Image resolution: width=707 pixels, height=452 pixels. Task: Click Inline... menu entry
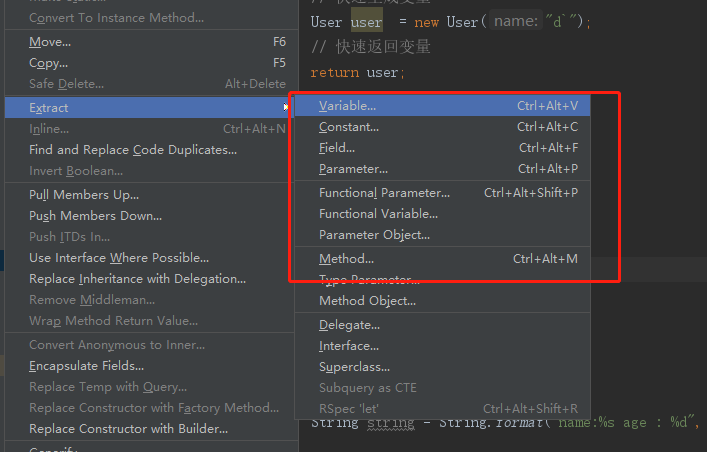[x=149, y=129]
